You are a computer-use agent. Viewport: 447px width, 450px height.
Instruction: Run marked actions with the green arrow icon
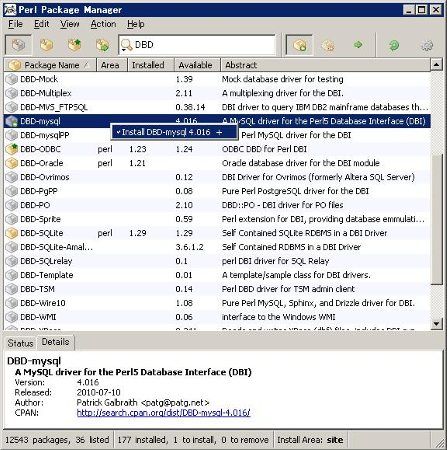click(x=358, y=45)
